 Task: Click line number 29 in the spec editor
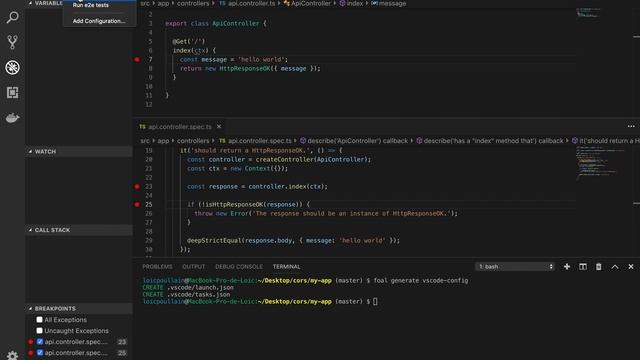(149, 240)
